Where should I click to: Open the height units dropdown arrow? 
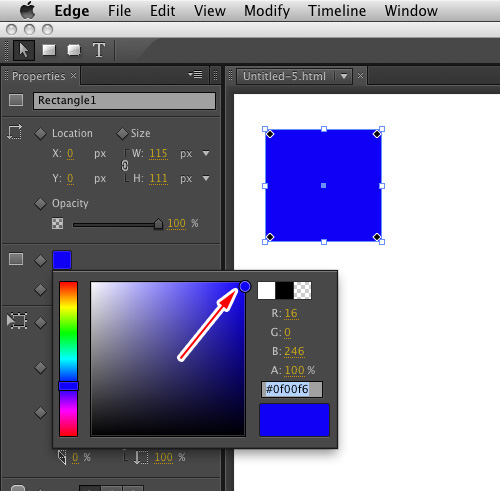tap(206, 178)
